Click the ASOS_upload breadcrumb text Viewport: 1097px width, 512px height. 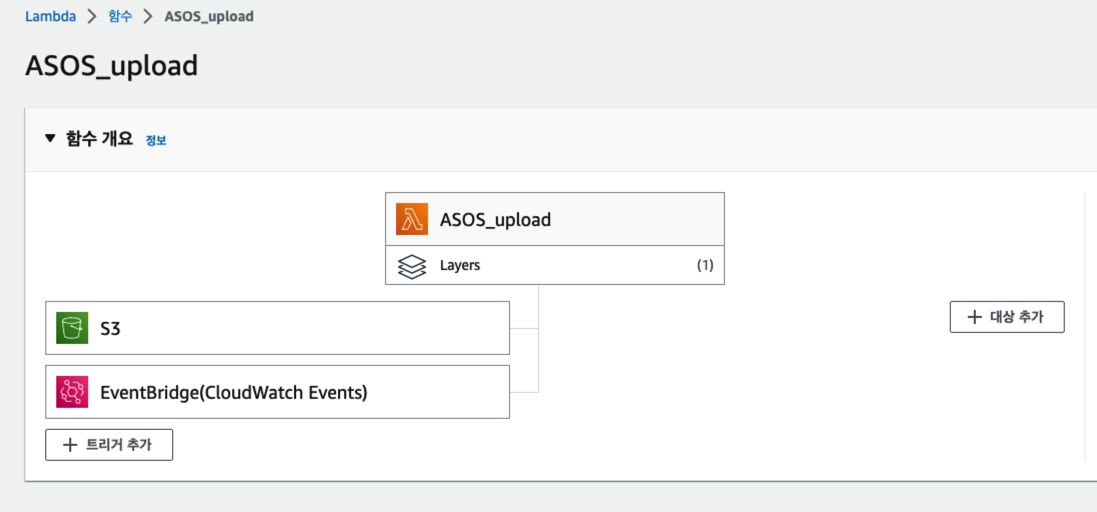208,17
